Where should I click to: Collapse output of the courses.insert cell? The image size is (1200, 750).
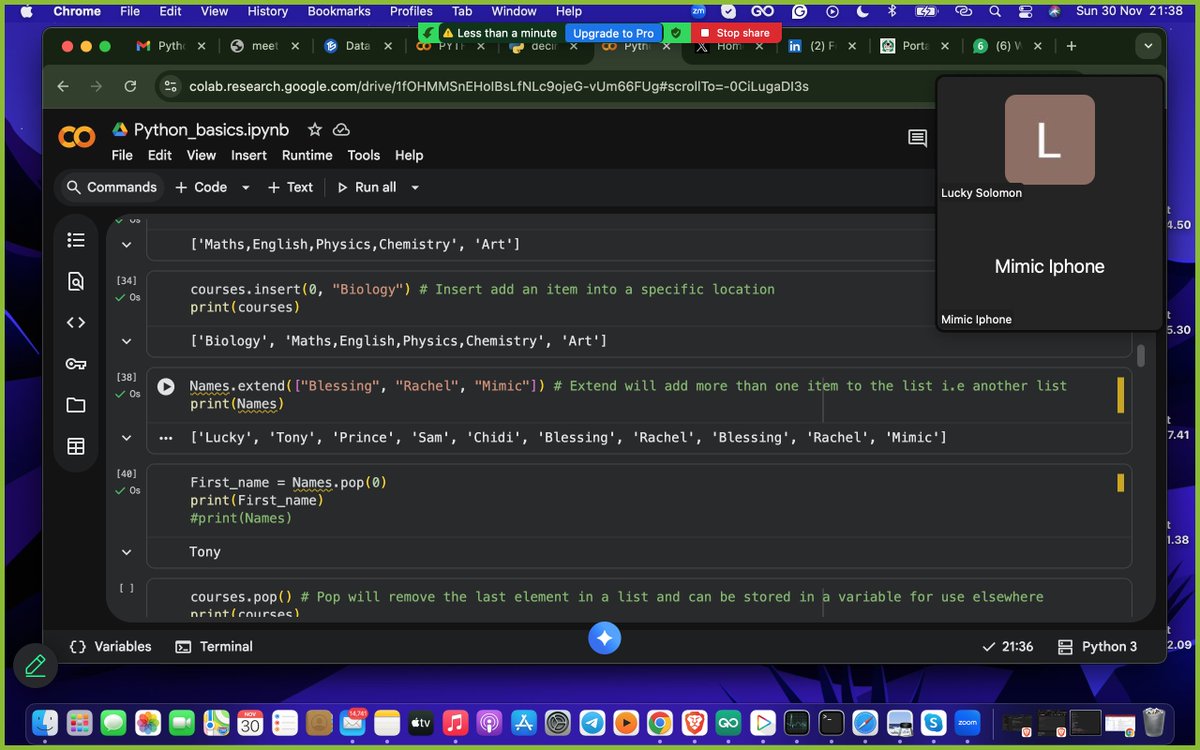tap(126, 341)
